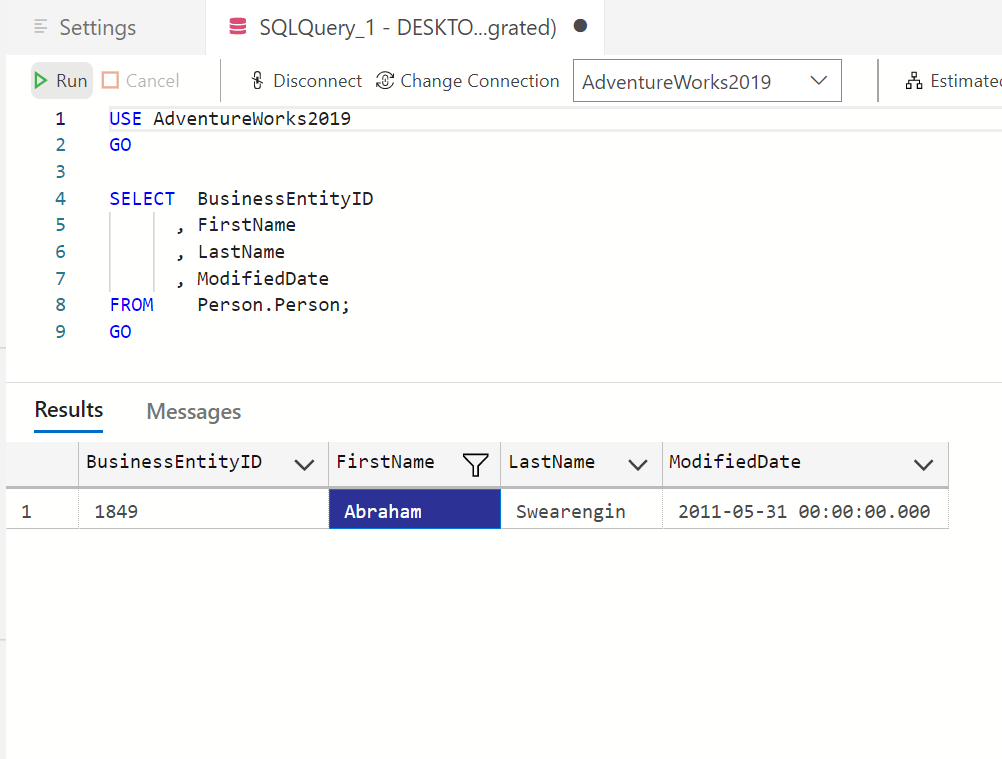Click the unsaved dot on SQLQuery_1 tab
The image size is (1002, 759).
pyautogui.click(x=580, y=26)
